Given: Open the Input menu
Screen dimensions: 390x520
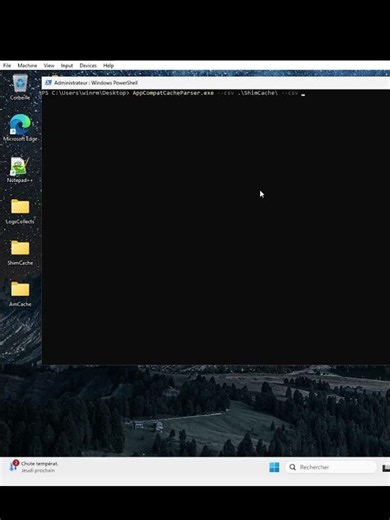Looking at the screenshot, I should [x=67, y=66].
